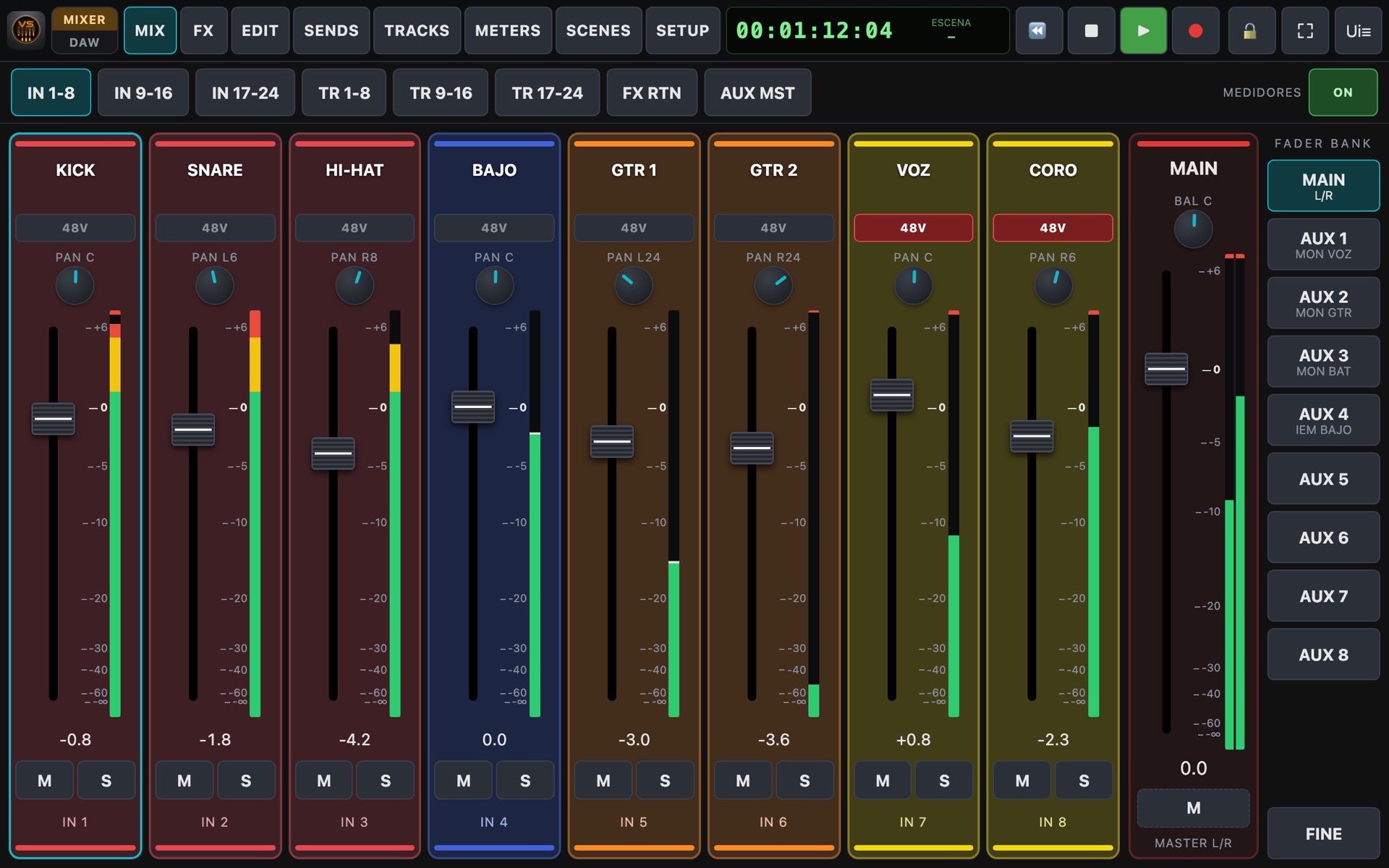
Task: Click the app logo icon
Action: click(x=26, y=30)
